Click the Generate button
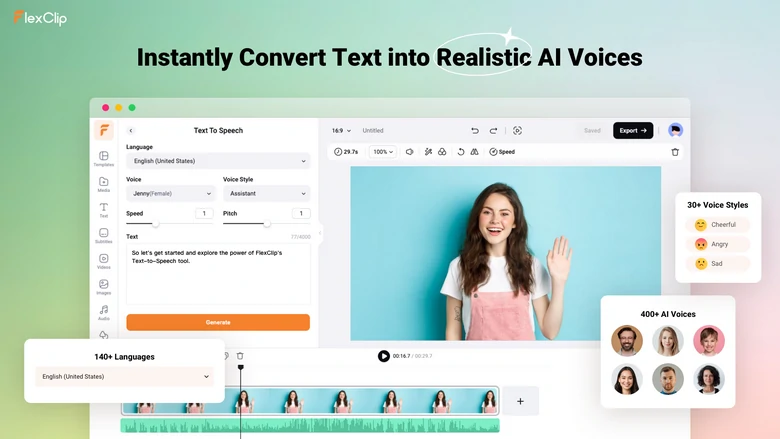The height and width of the screenshot is (439, 780). (x=218, y=322)
